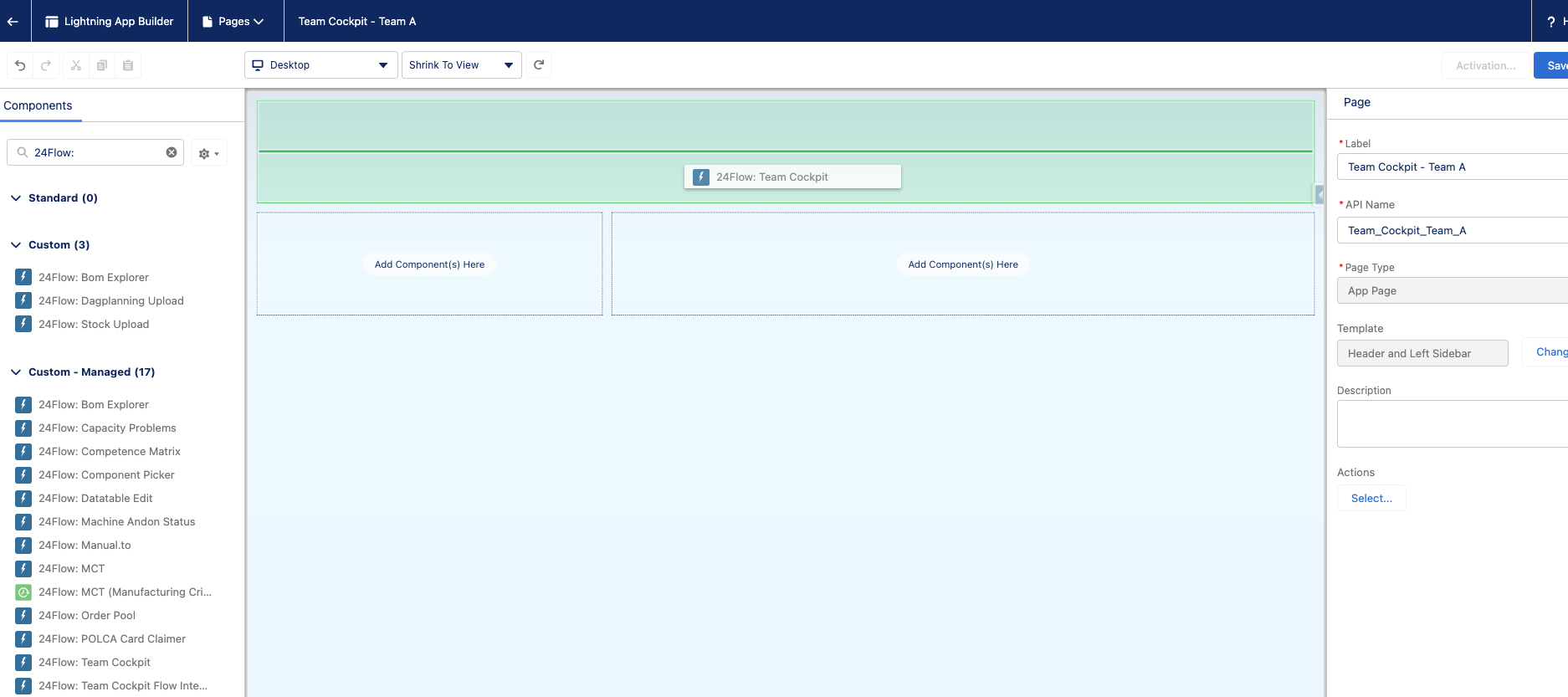Clear the component search field
This screenshot has height=697, width=1568.
click(172, 152)
